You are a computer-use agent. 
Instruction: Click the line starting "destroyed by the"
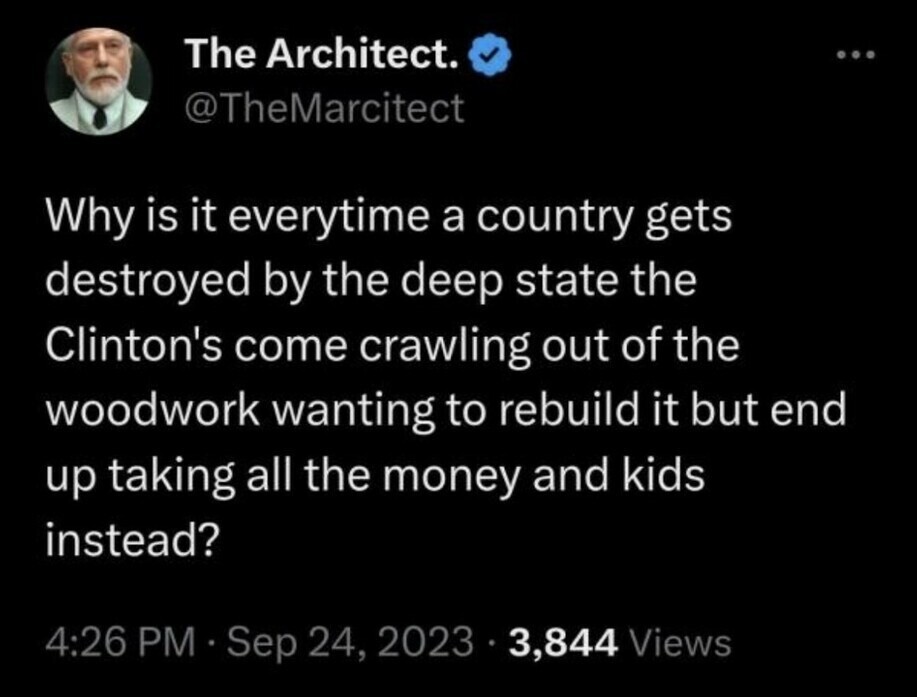click(x=370, y=284)
